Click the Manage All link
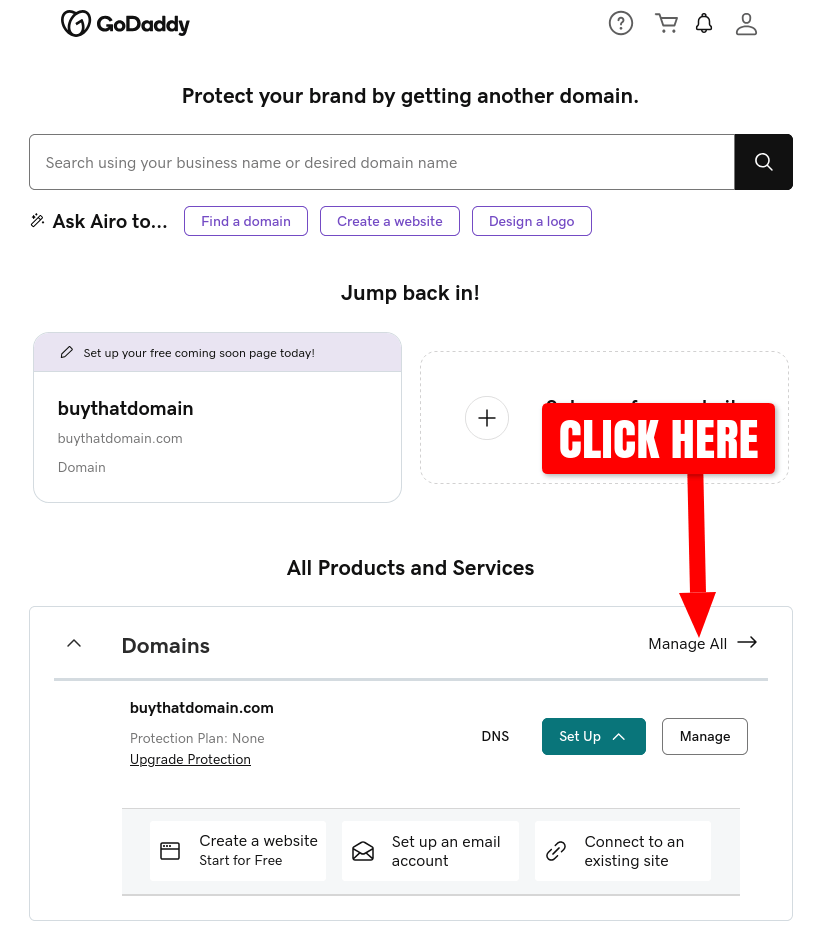The image size is (816, 934). click(x=687, y=643)
